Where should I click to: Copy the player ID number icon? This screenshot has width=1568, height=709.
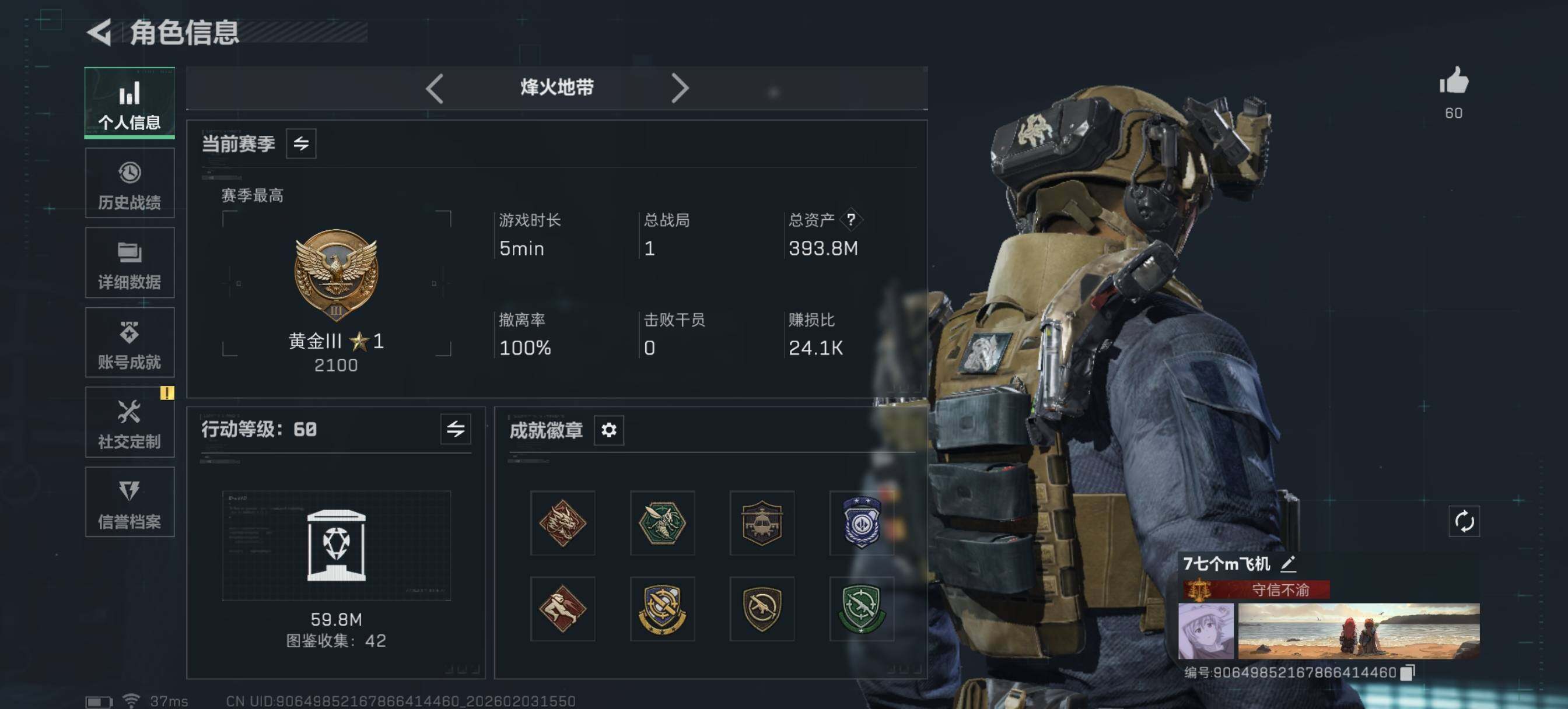[x=1408, y=672]
